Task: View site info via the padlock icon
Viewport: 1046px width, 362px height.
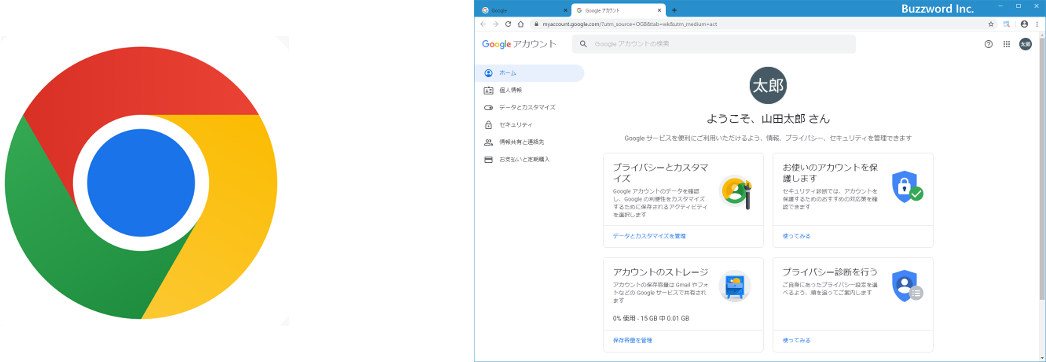Action: 536,24
